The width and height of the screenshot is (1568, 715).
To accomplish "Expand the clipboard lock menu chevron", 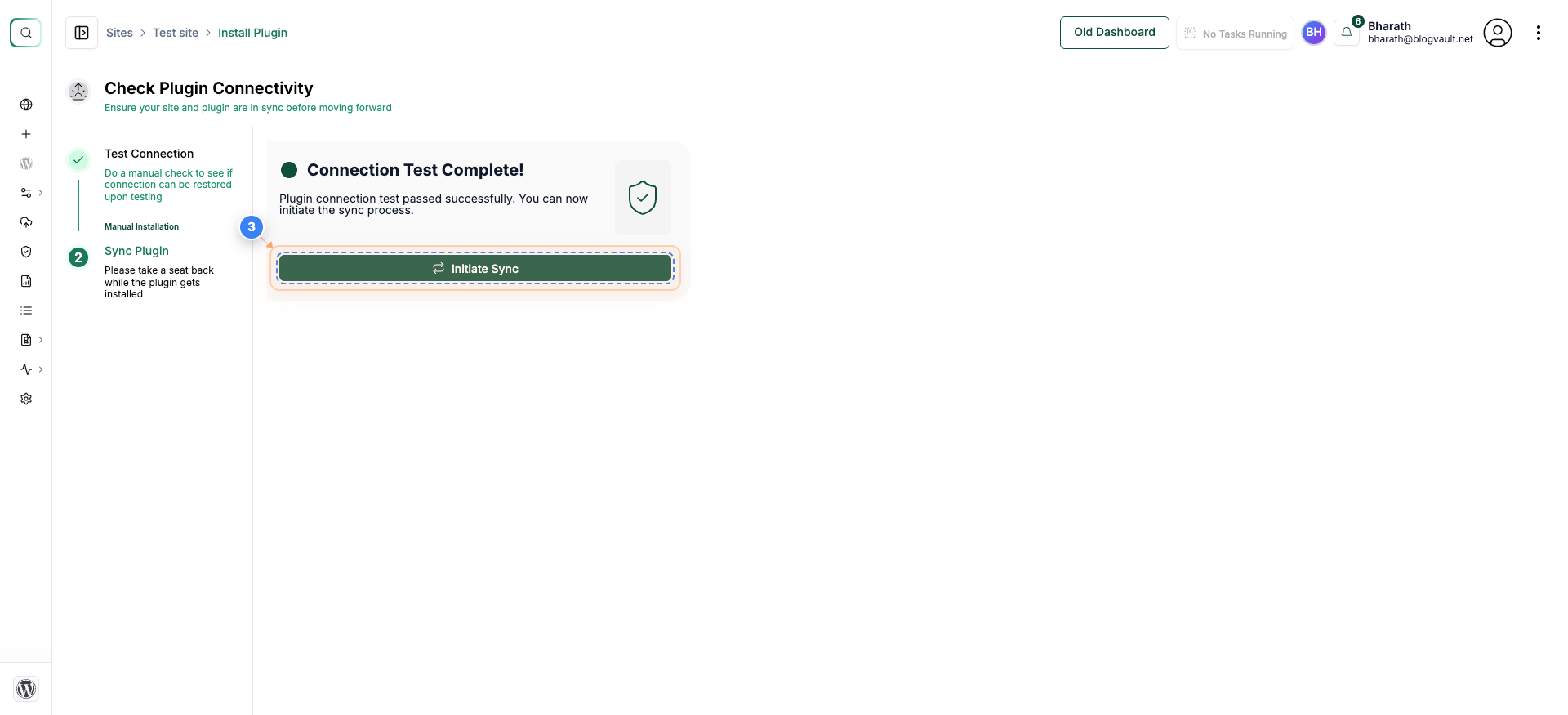I will point(41,340).
